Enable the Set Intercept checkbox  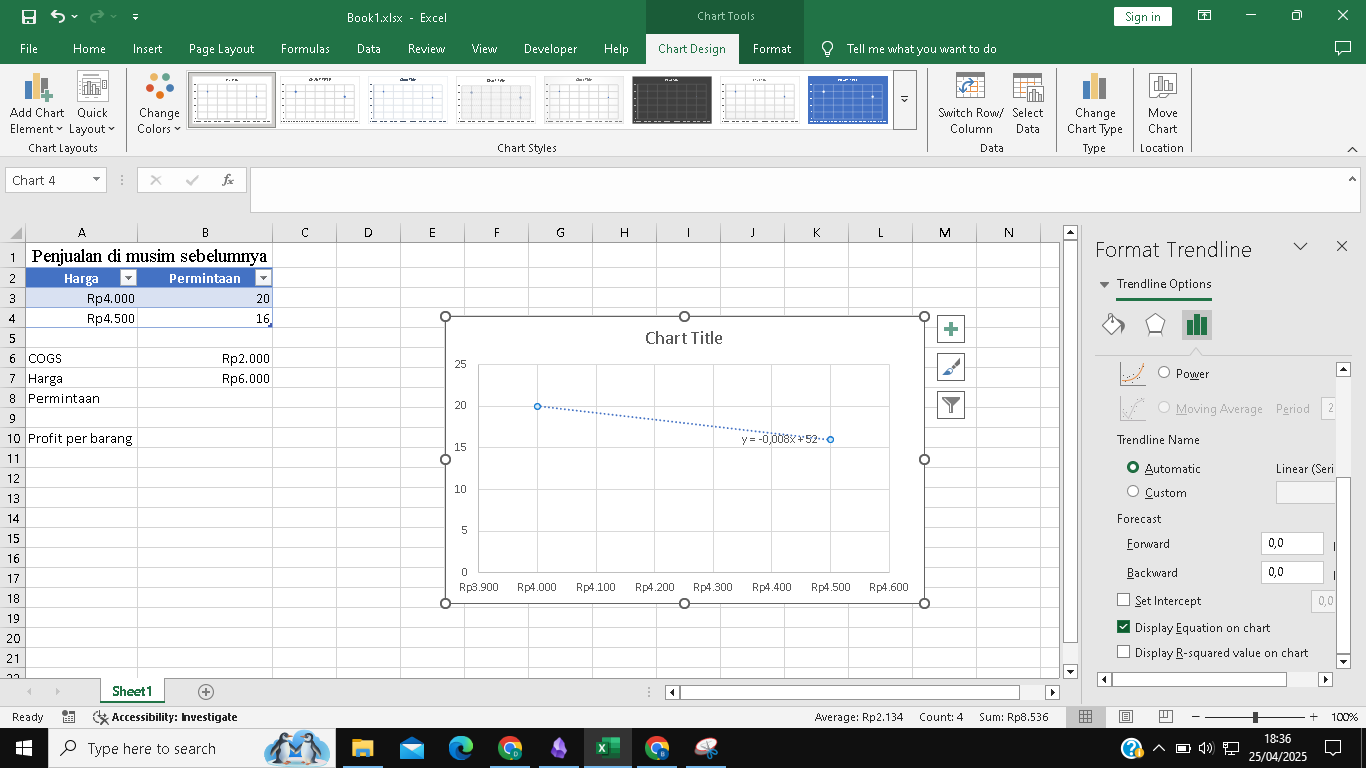(1123, 600)
